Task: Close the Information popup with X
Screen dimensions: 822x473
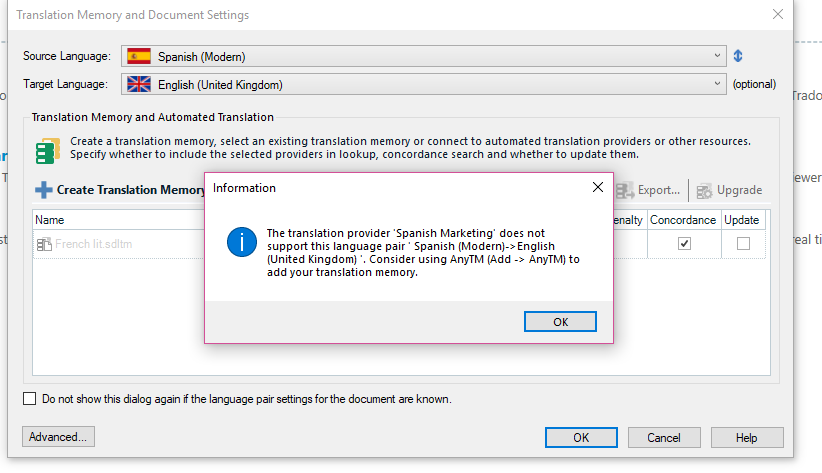Action: point(598,187)
